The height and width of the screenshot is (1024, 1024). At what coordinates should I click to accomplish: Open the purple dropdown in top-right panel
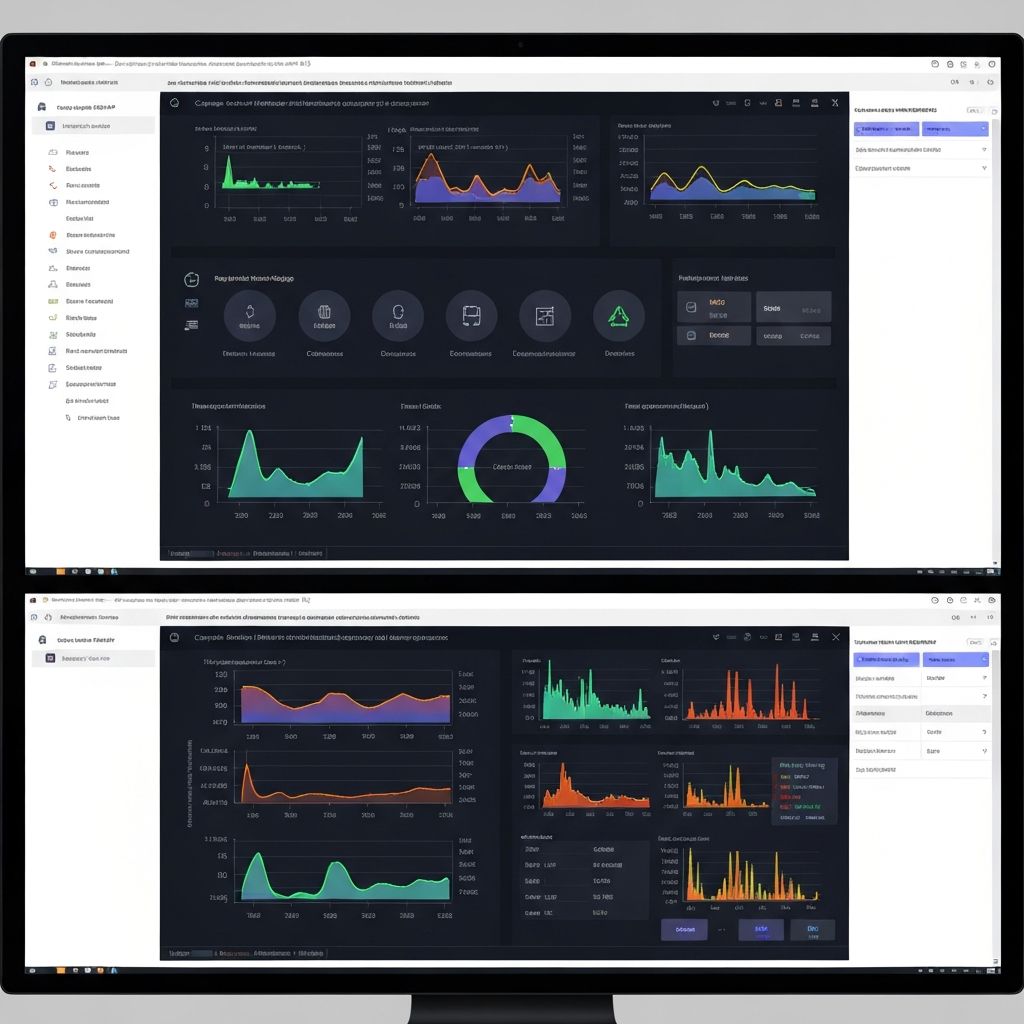coord(955,129)
